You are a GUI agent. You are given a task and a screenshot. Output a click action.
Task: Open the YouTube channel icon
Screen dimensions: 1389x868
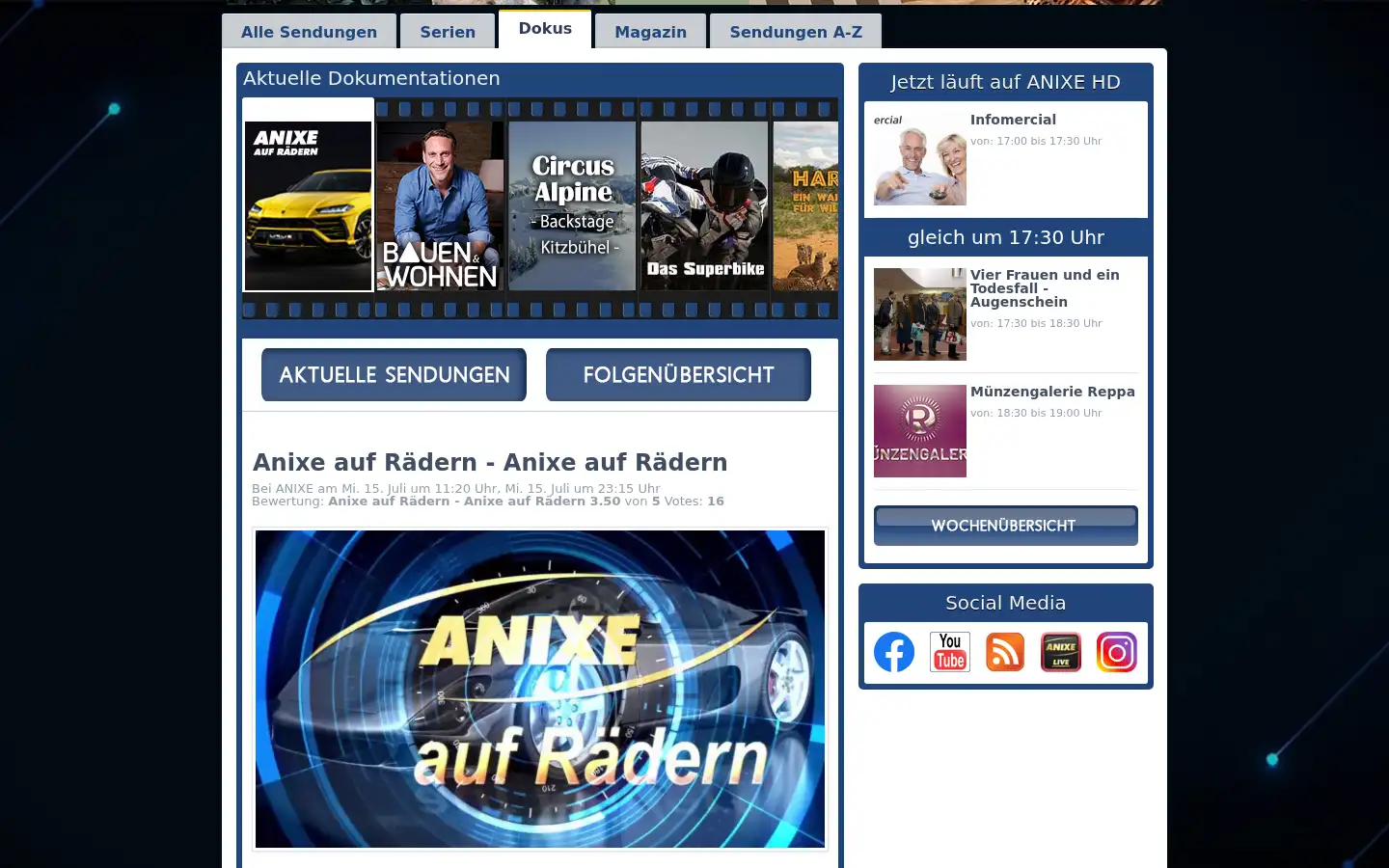point(950,652)
